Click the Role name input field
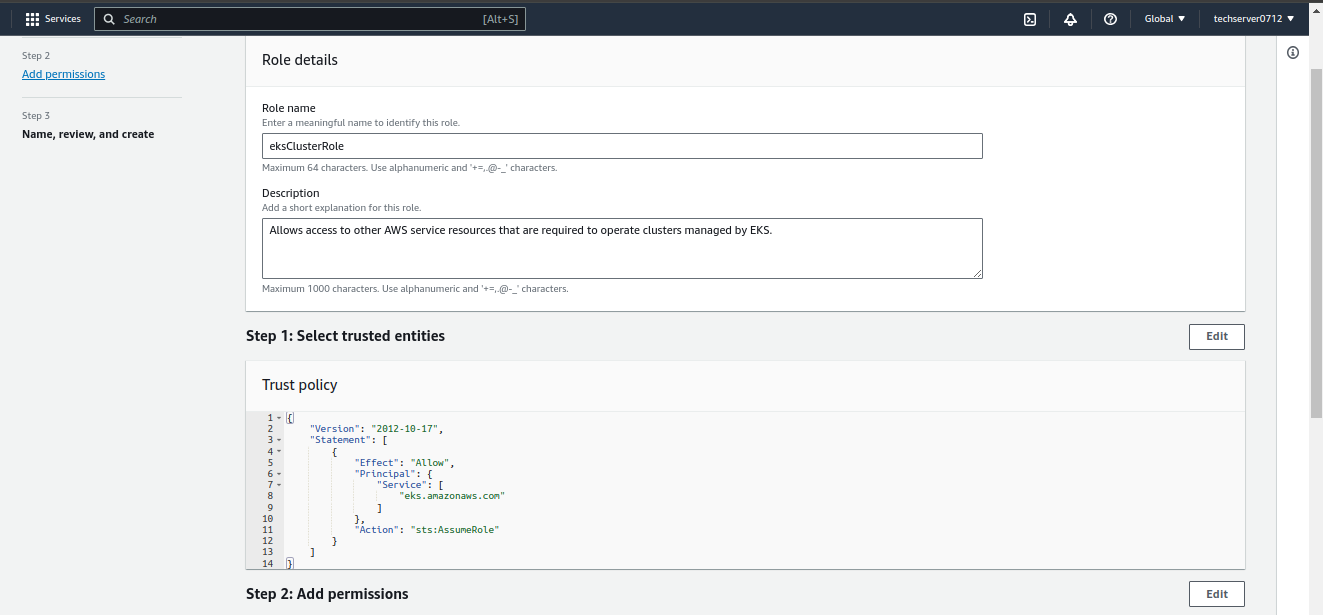The image size is (1323, 615). 622,146
